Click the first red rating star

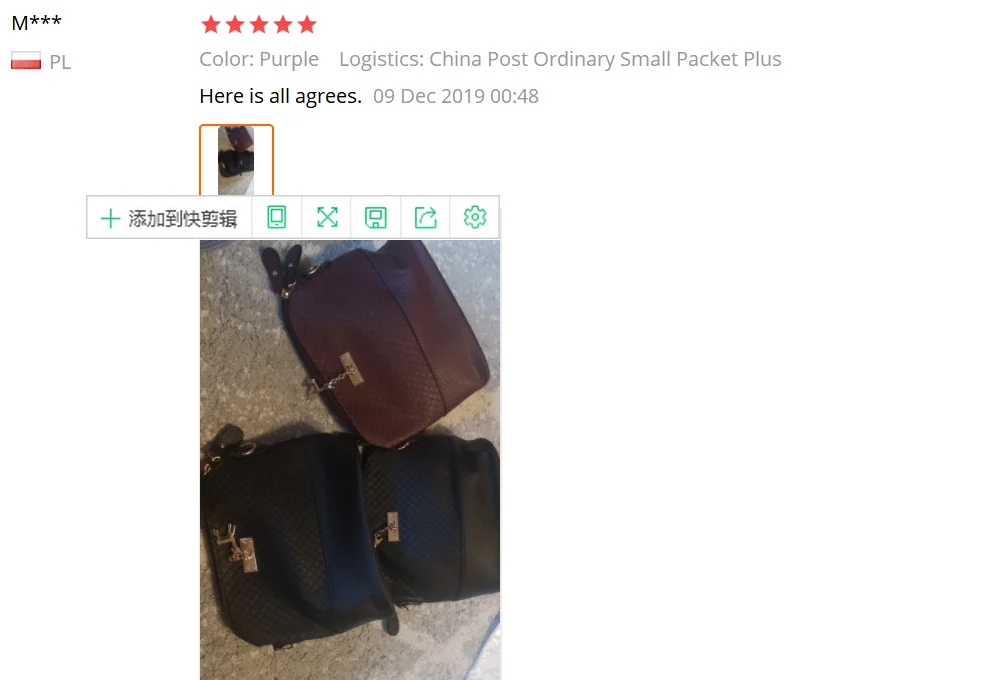coord(210,25)
